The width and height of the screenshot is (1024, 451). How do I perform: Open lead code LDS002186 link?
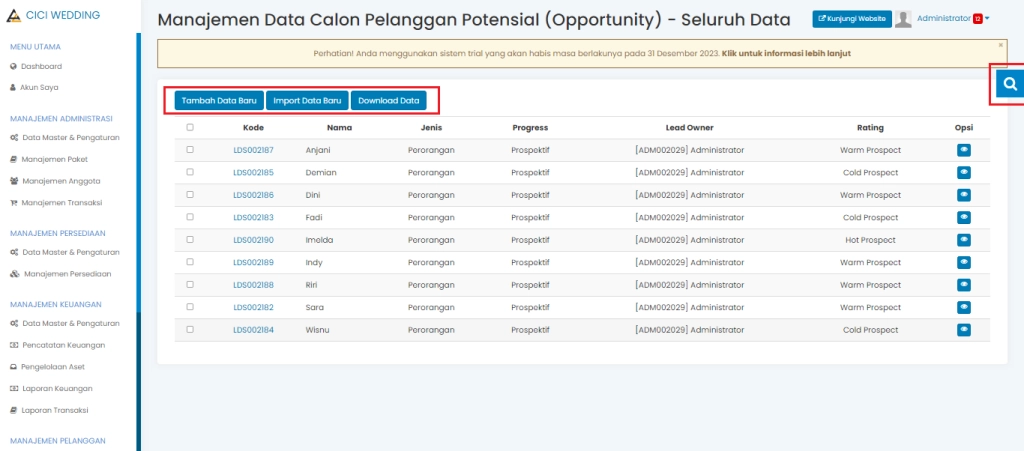click(x=253, y=195)
